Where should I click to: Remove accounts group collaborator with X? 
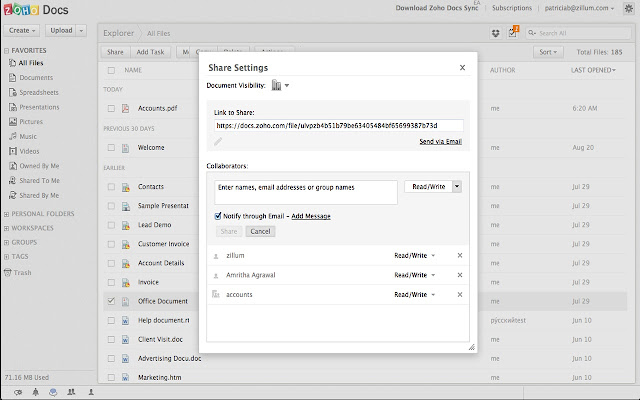(460, 295)
